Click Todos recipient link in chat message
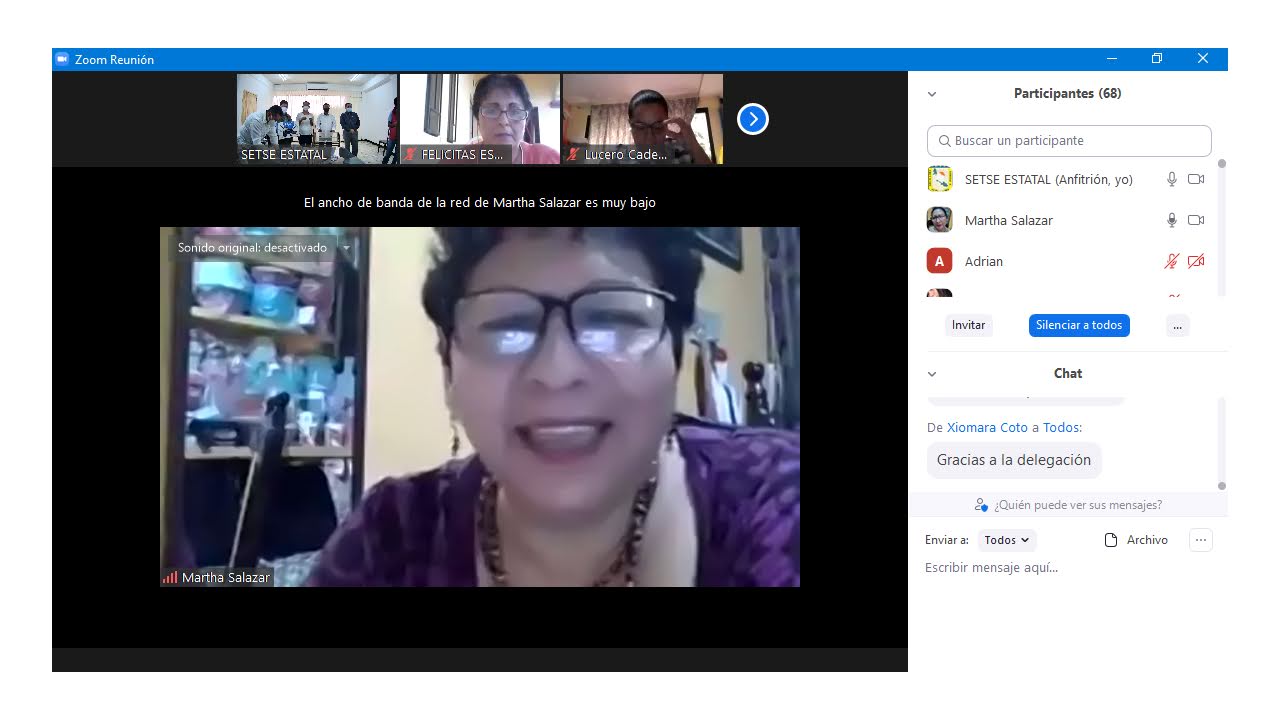 click(1061, 427)
